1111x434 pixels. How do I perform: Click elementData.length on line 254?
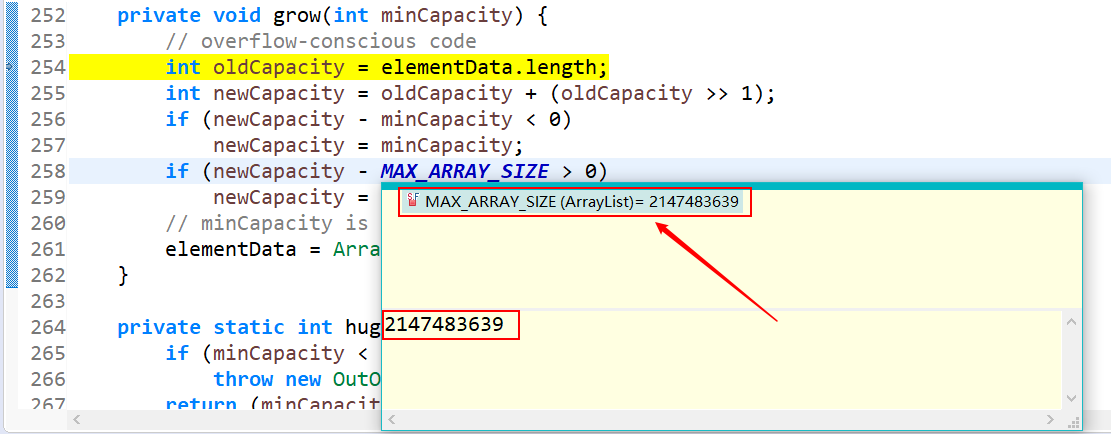coord(491,67)
